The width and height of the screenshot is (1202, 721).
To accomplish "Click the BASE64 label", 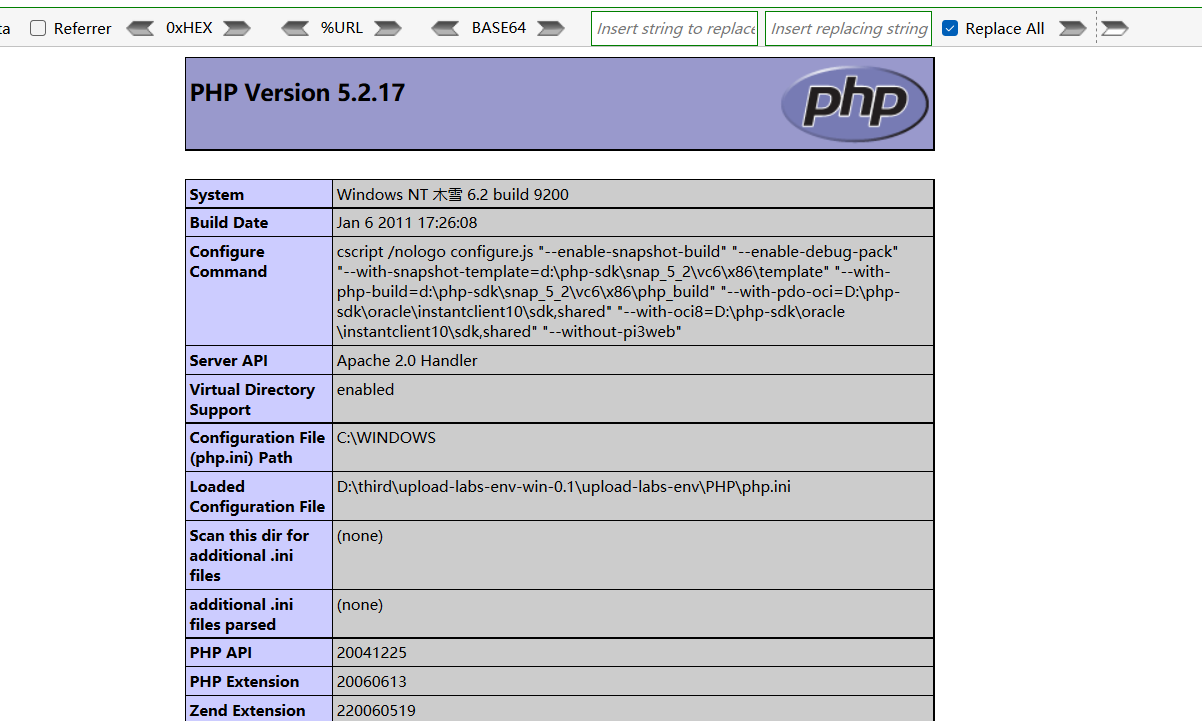I will pyautogui.click(x=499, y=28).
